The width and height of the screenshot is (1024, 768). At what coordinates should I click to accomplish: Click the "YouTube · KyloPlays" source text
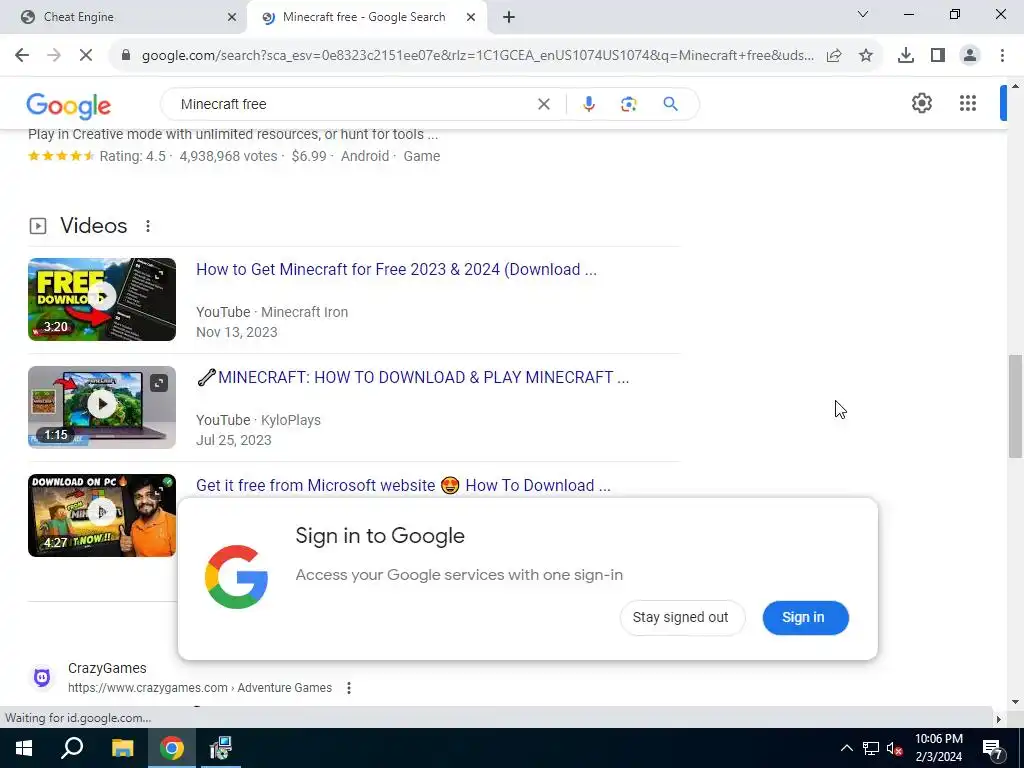[258, 420]
